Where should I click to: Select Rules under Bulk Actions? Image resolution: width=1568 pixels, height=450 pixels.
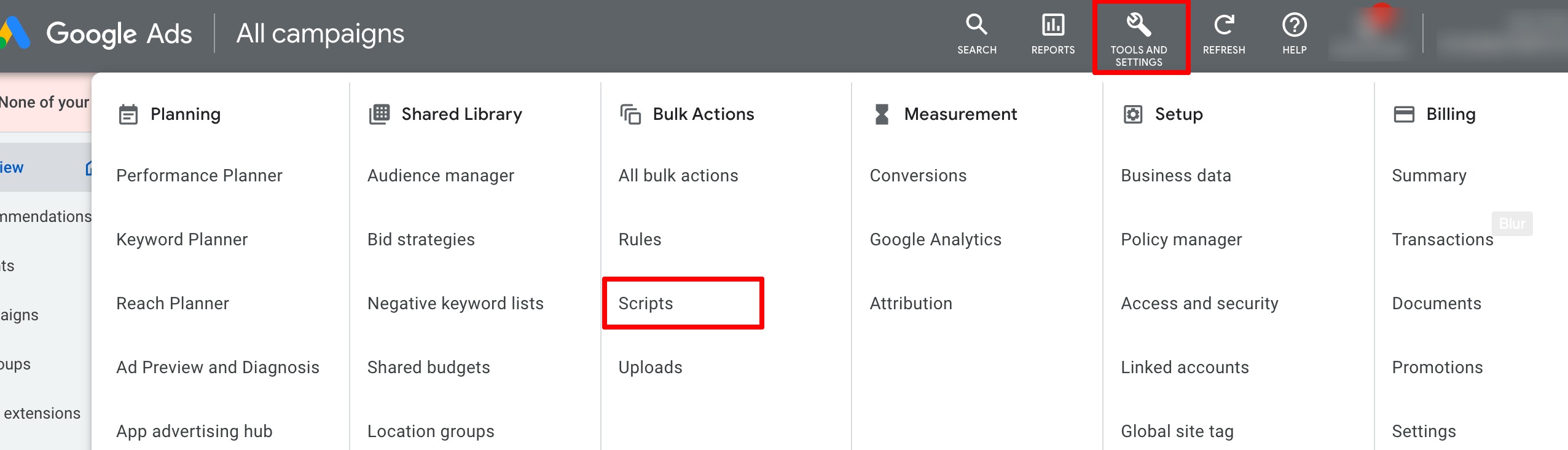pyautogui.click(x=640, y=240)
